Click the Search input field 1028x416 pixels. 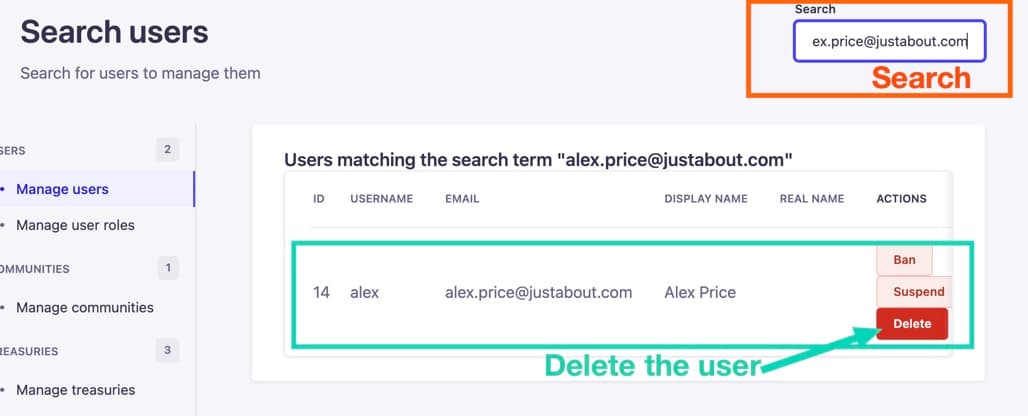(889, 42)
